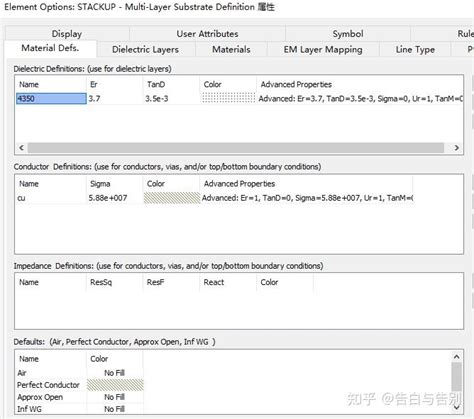Viewport: 474px width, 419px height.
Task: Select the 4350 dielectric name cell
Action: [x=51, y=99]
